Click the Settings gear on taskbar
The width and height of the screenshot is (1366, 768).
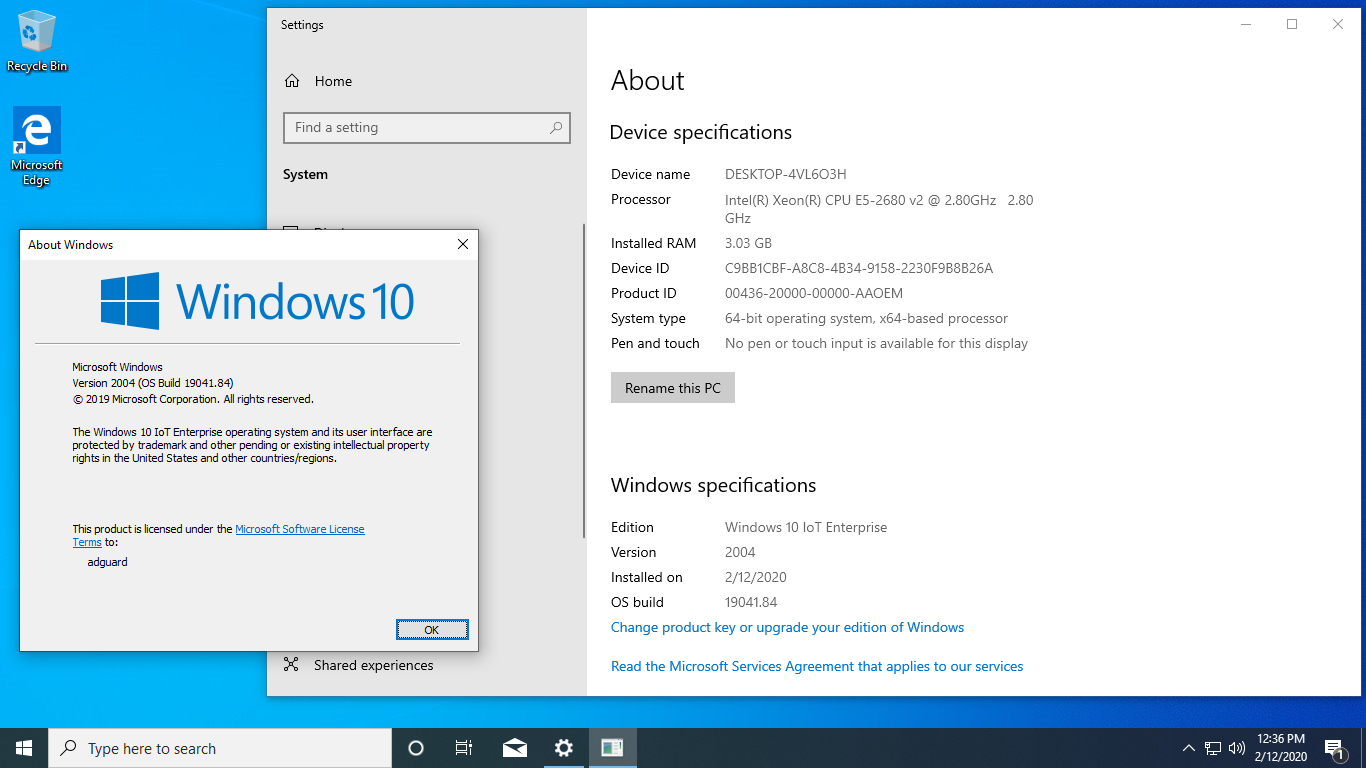(564, 748)
